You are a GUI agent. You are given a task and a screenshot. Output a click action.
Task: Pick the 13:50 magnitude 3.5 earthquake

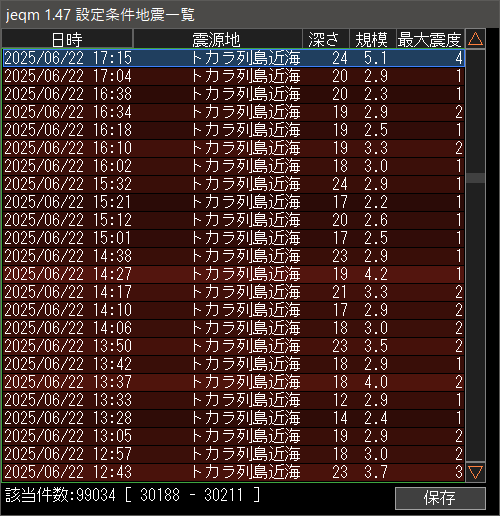point(234,346)
